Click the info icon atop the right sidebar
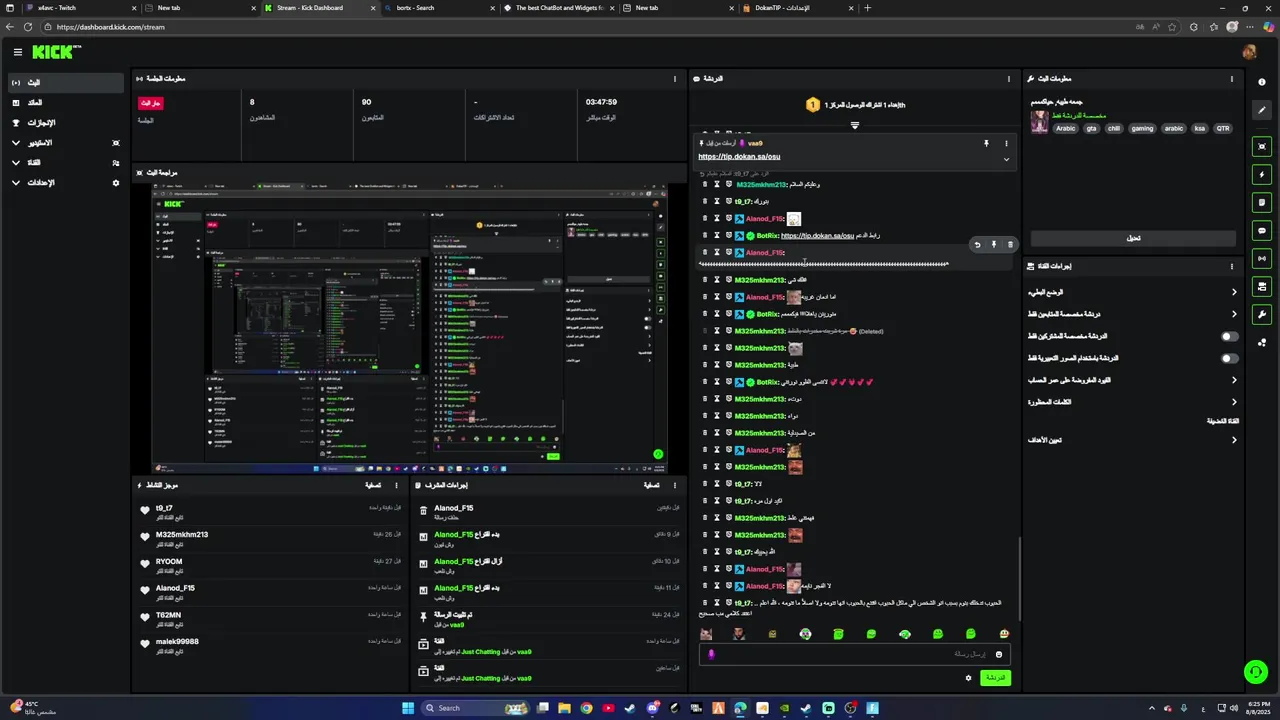 pyautogui.click(x=1262, y=82)
